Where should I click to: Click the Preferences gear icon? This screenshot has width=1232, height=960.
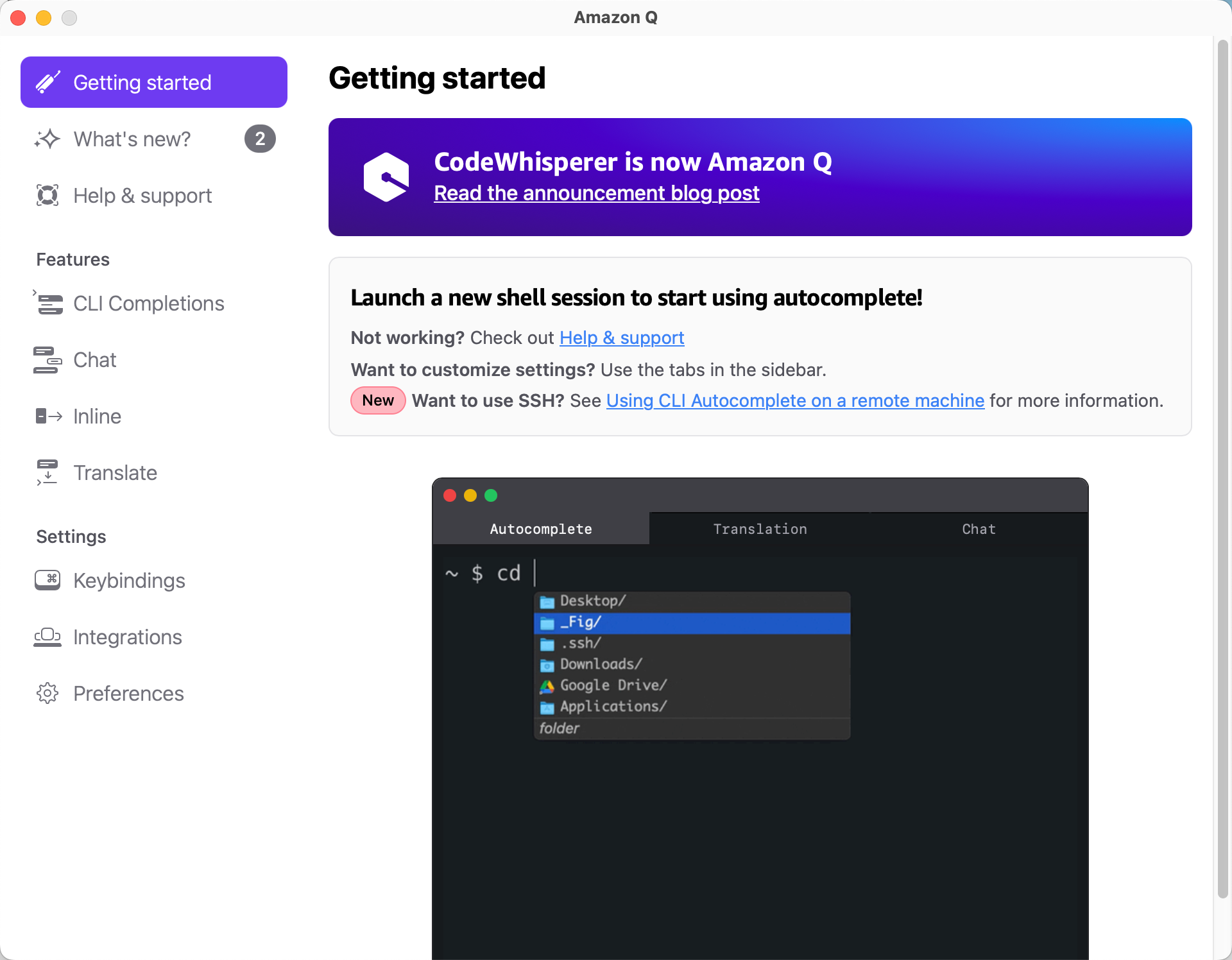point(47,693)
